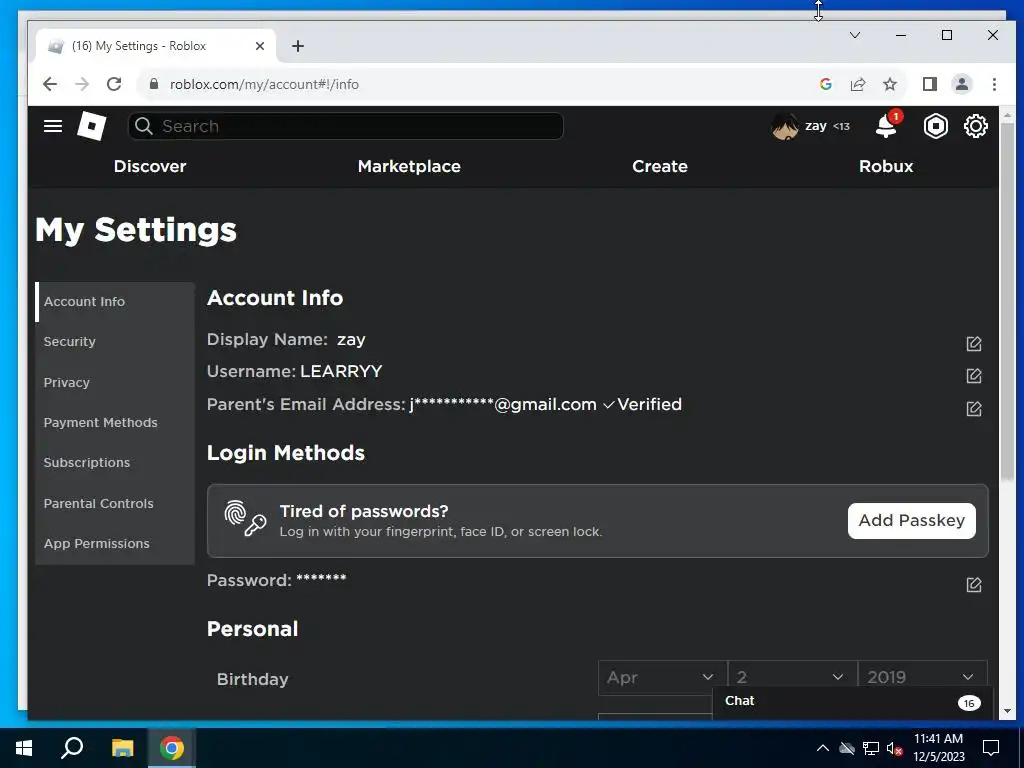The image size is (1024, 768).
Task: Open the Create nav item
Action: click(x=660, y=167)
